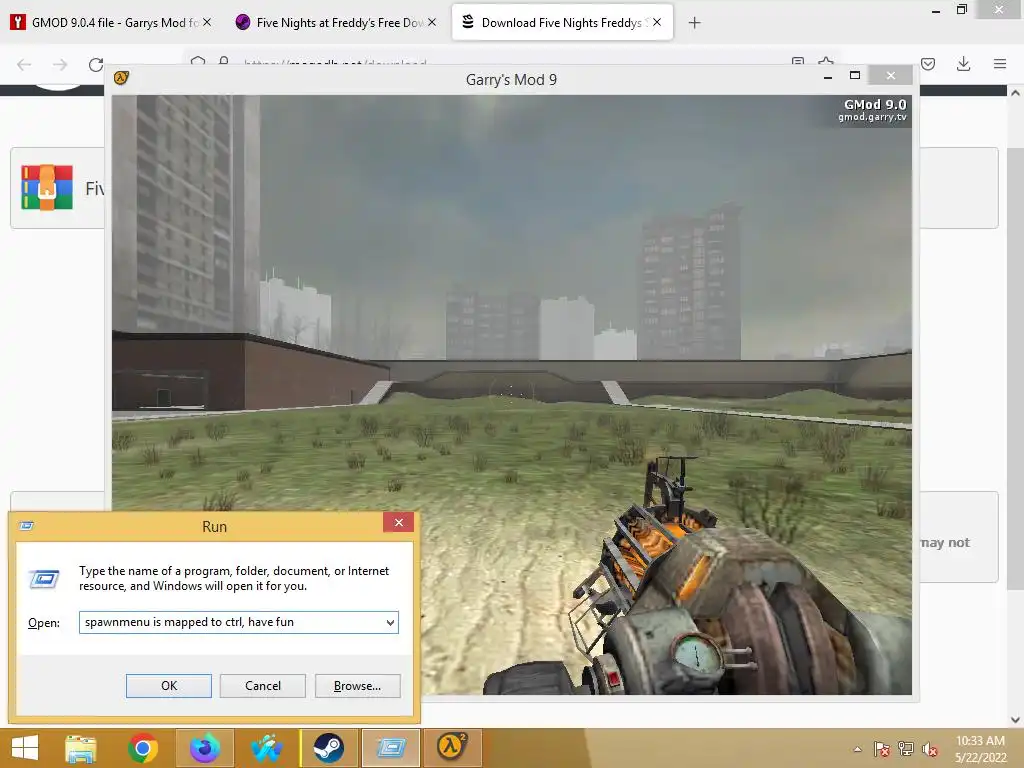Go forward in Firefox
This screenshot has width=1024, height=768.
coord(60,64)
